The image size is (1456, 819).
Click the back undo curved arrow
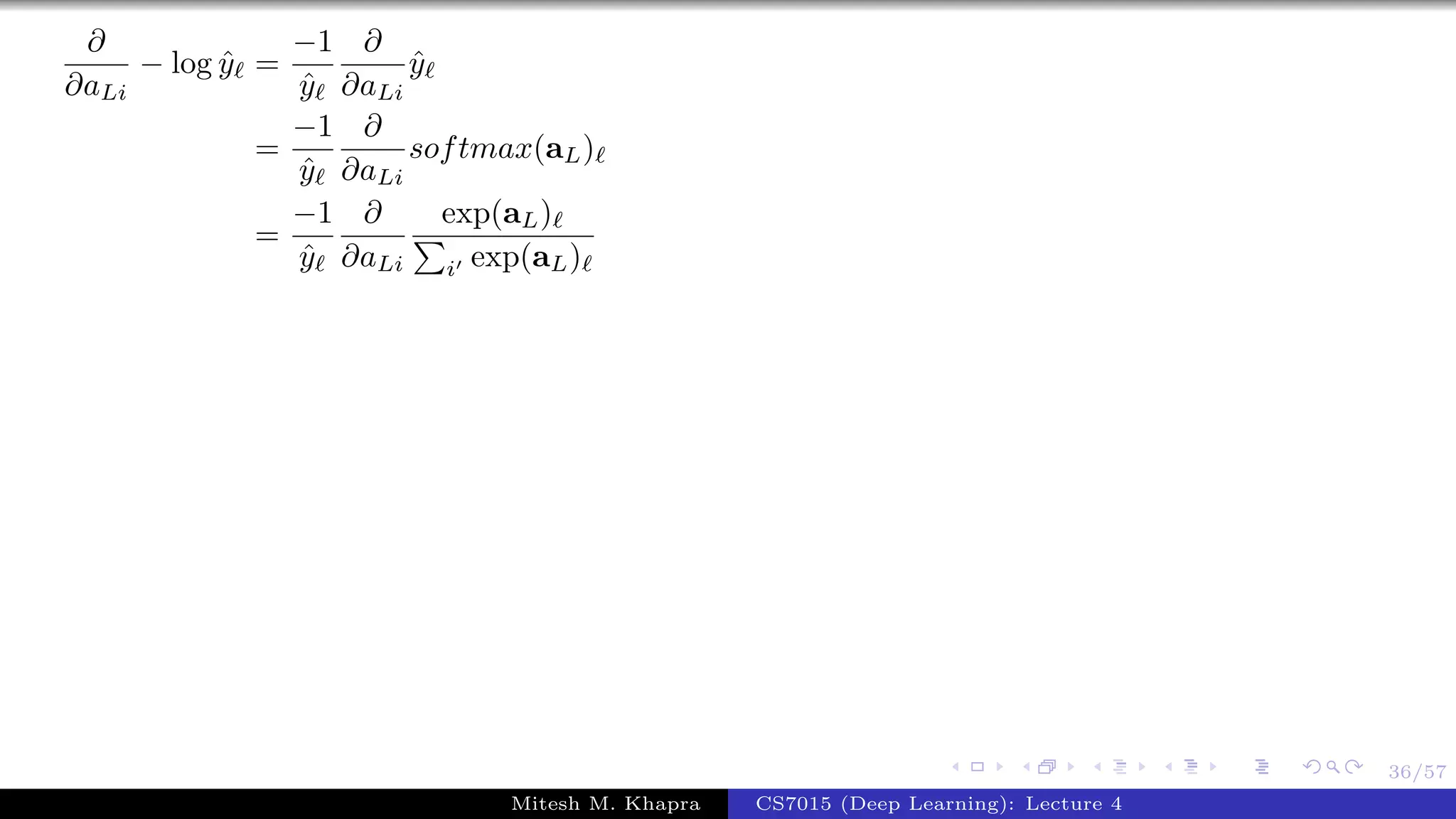click(x=1312, y=766)
